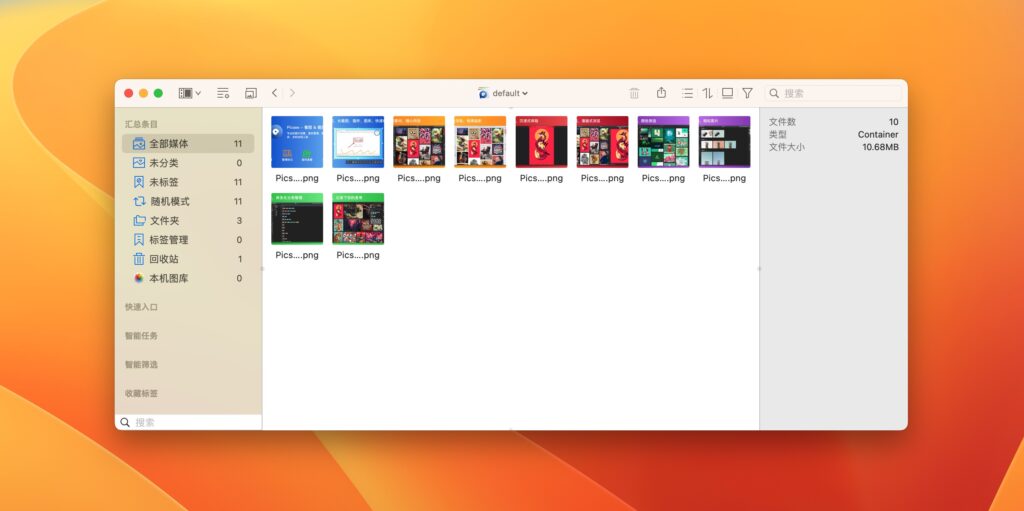Select purple-header thumbnail with dark panel
Viewport: 1024px width, 511px height.
(x=724, y=142)
